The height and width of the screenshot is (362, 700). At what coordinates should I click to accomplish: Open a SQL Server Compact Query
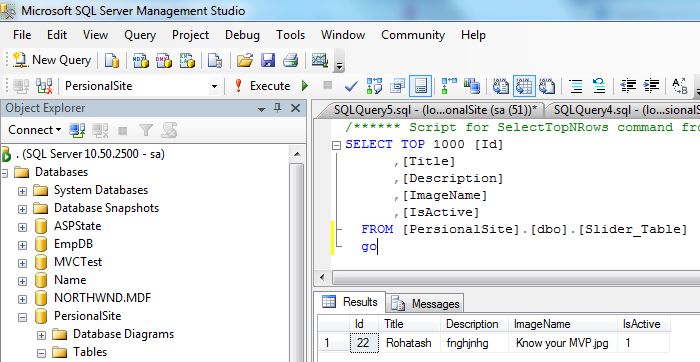tap(215, 60)
